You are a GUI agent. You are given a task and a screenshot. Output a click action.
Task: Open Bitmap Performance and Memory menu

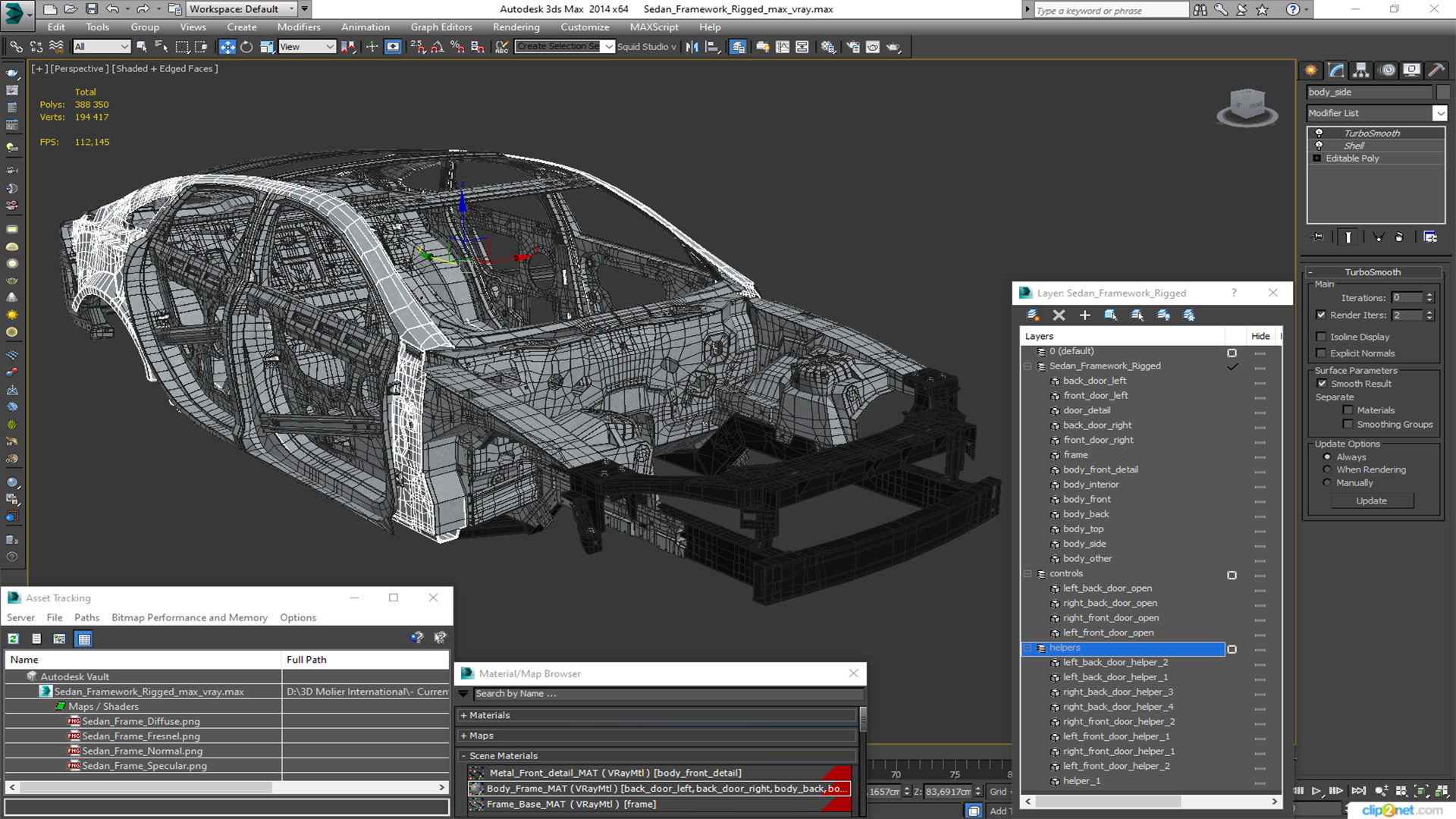190,617
